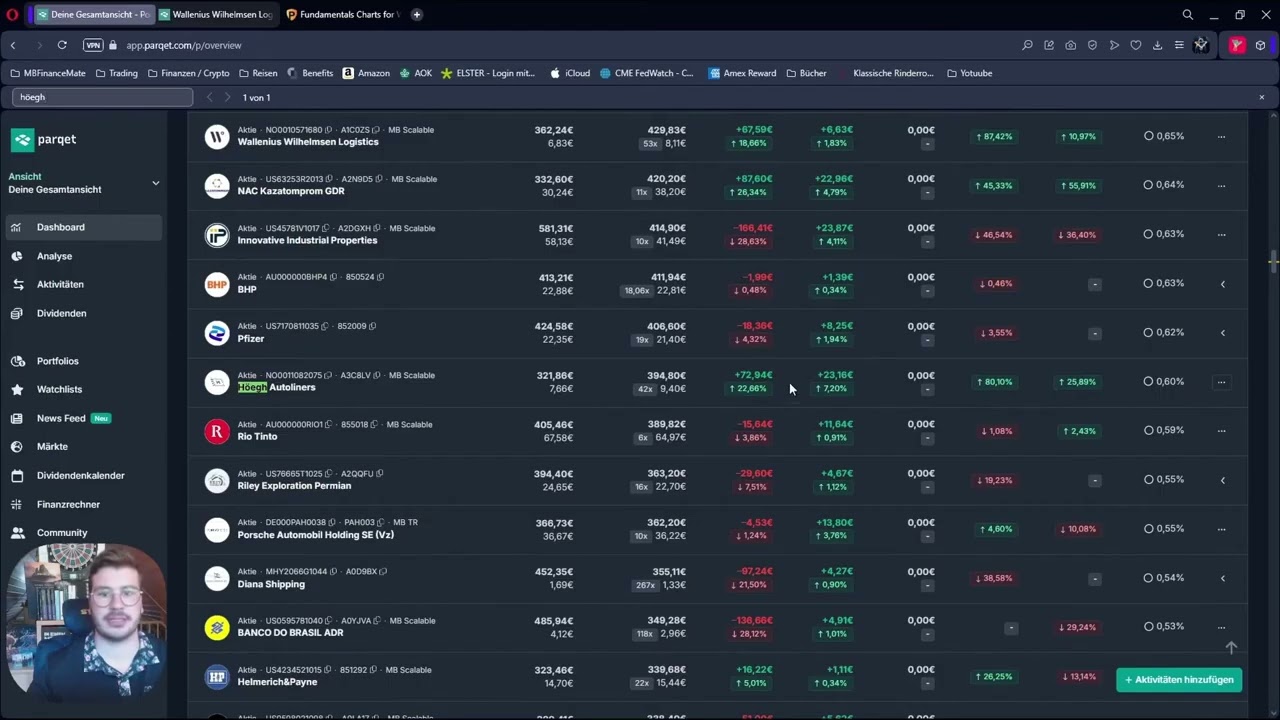Click the Rio Tinto red logo
The image size is (1280, 720).
tap(217, 431)
